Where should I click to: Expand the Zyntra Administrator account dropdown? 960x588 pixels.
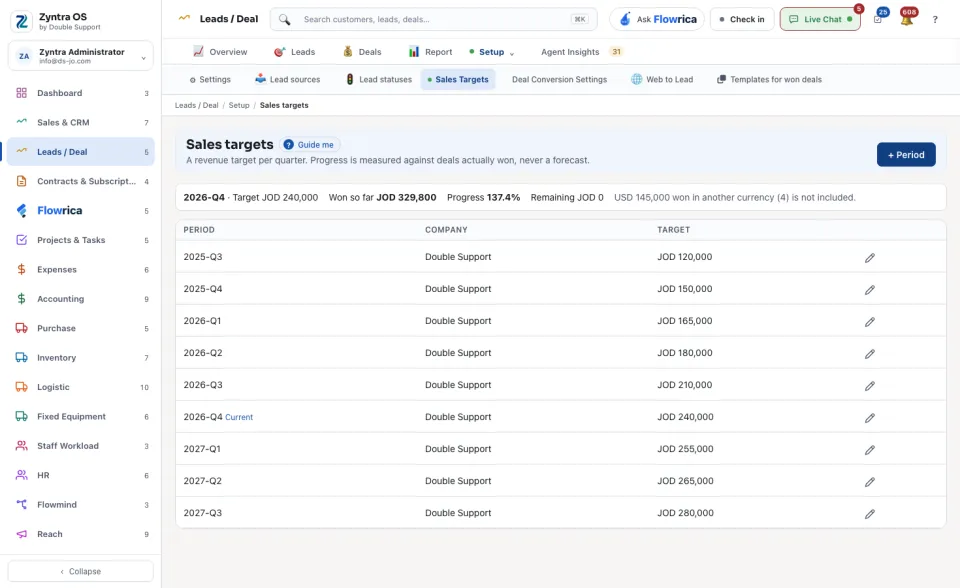[81, 56]
